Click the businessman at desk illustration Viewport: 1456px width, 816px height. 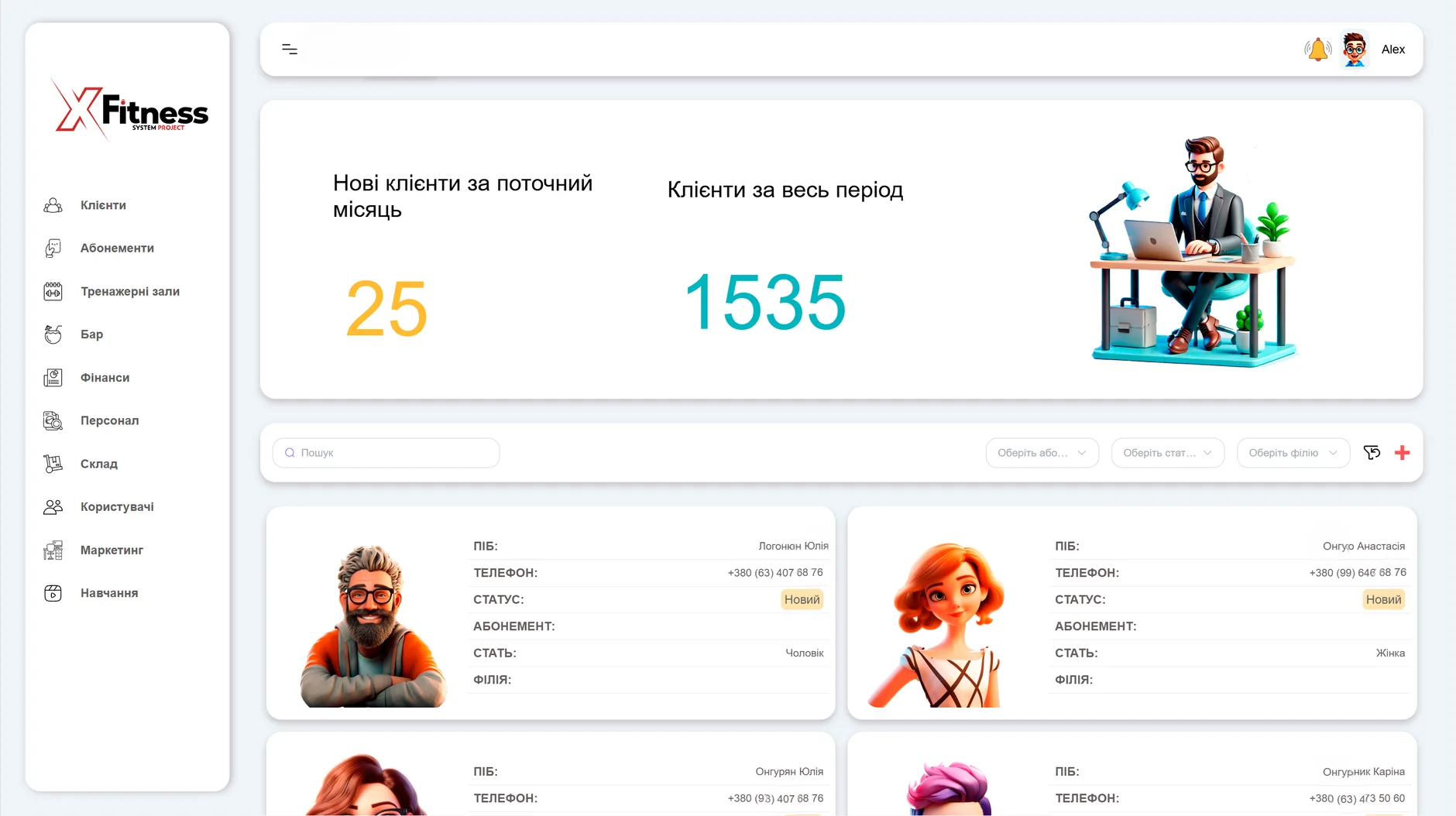tap(1193, 251)
